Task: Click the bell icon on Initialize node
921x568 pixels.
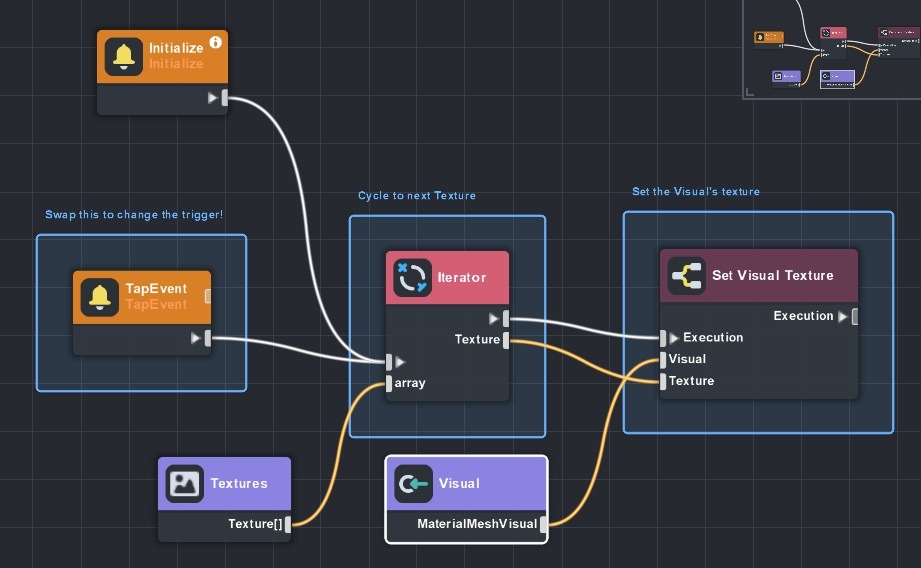Action: click(x=124, y=56)
